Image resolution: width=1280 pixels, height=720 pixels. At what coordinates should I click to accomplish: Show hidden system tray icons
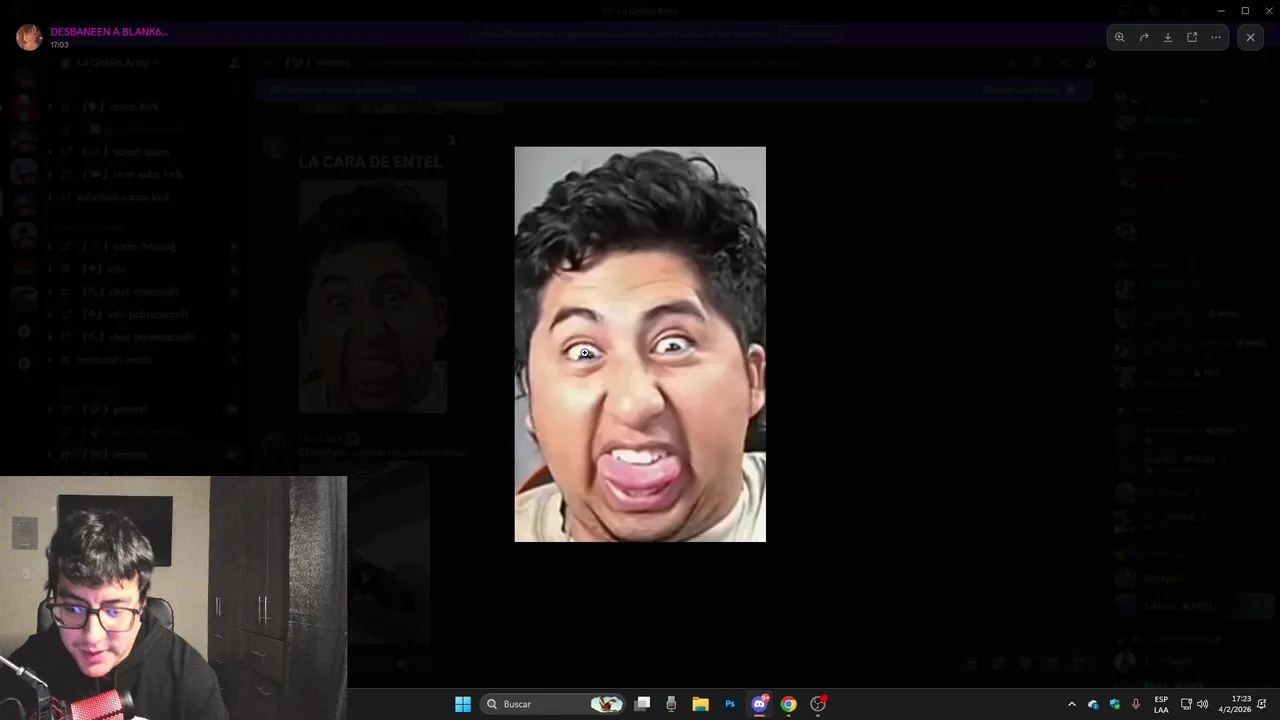1072,704
